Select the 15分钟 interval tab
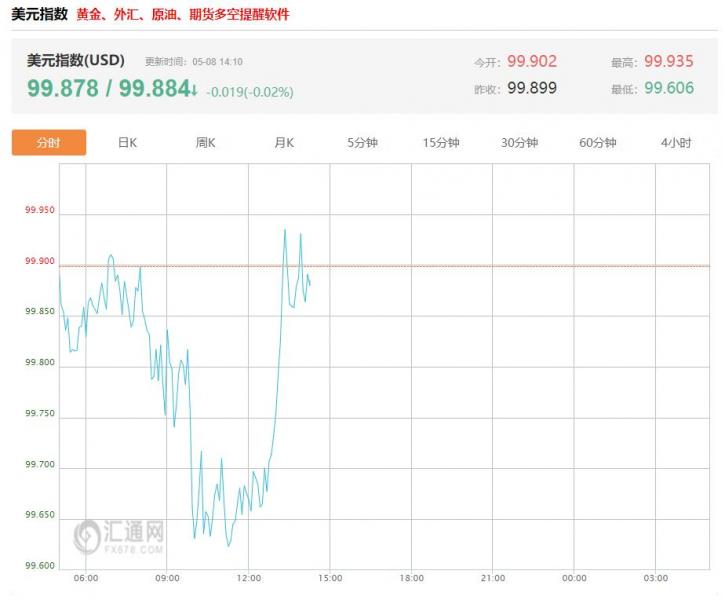The width and height of the screenshot is (725, 600). (441, 142)
